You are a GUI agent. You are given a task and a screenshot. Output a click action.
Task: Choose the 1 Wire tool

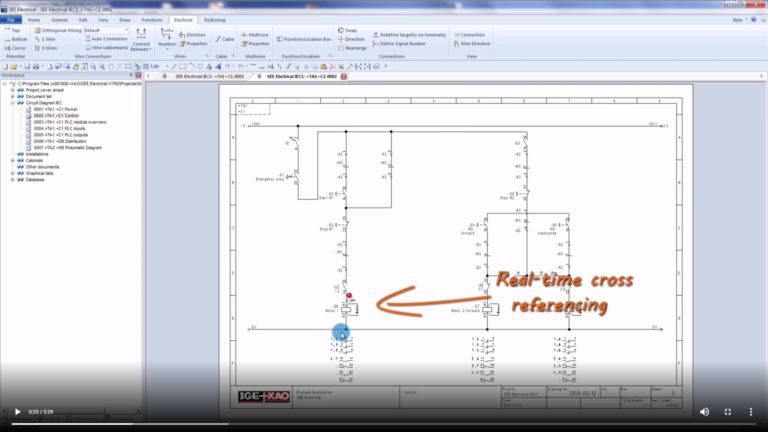45,39
